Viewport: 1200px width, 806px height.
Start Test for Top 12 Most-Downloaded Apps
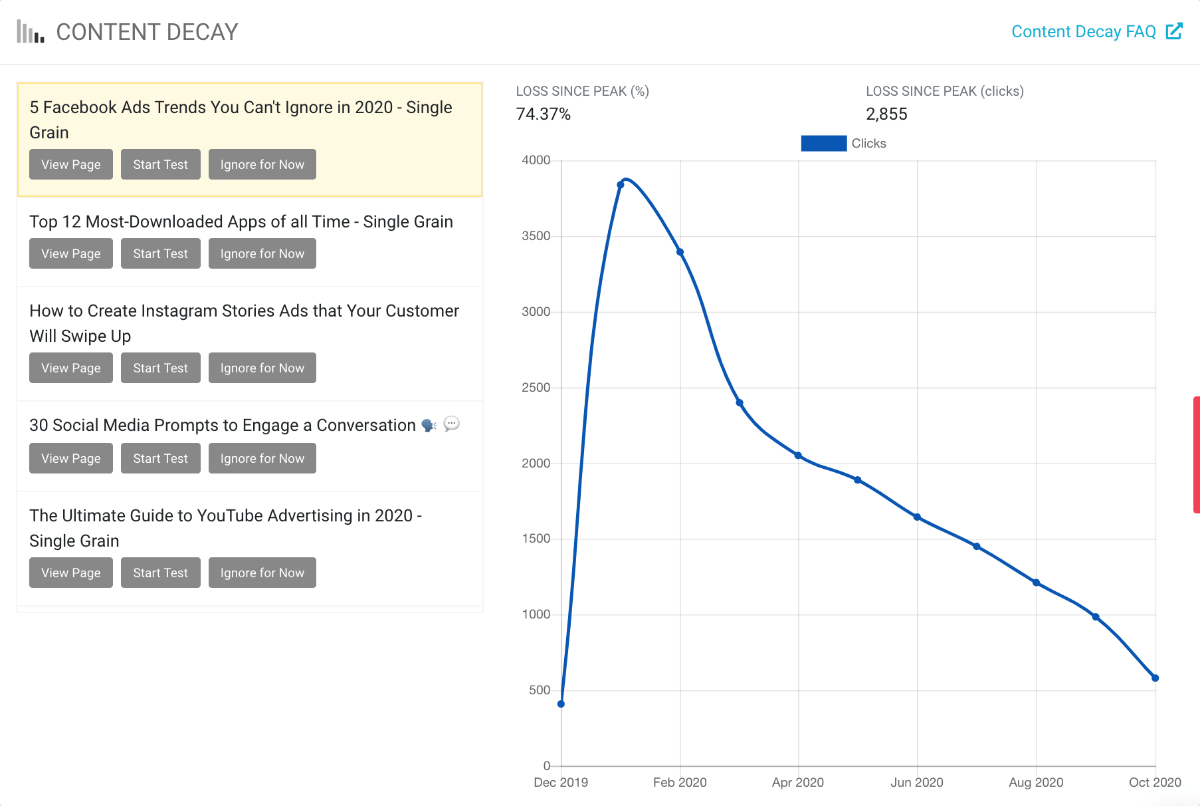(x=160, y=253)
